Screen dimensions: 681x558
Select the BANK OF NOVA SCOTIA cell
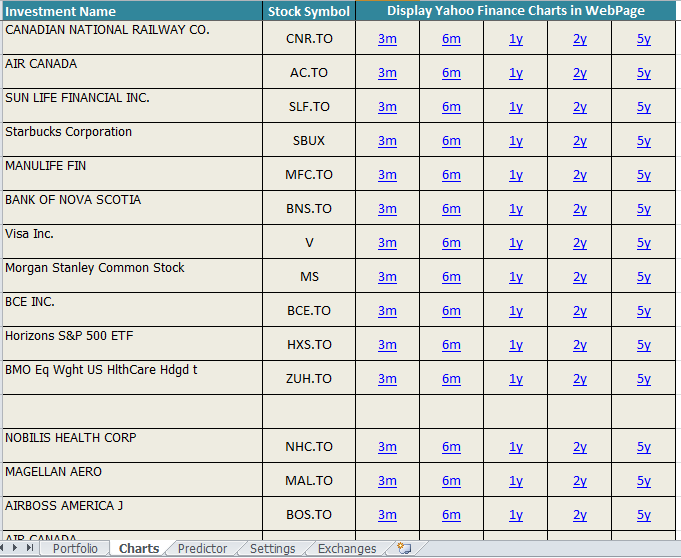tap(132, 208)
